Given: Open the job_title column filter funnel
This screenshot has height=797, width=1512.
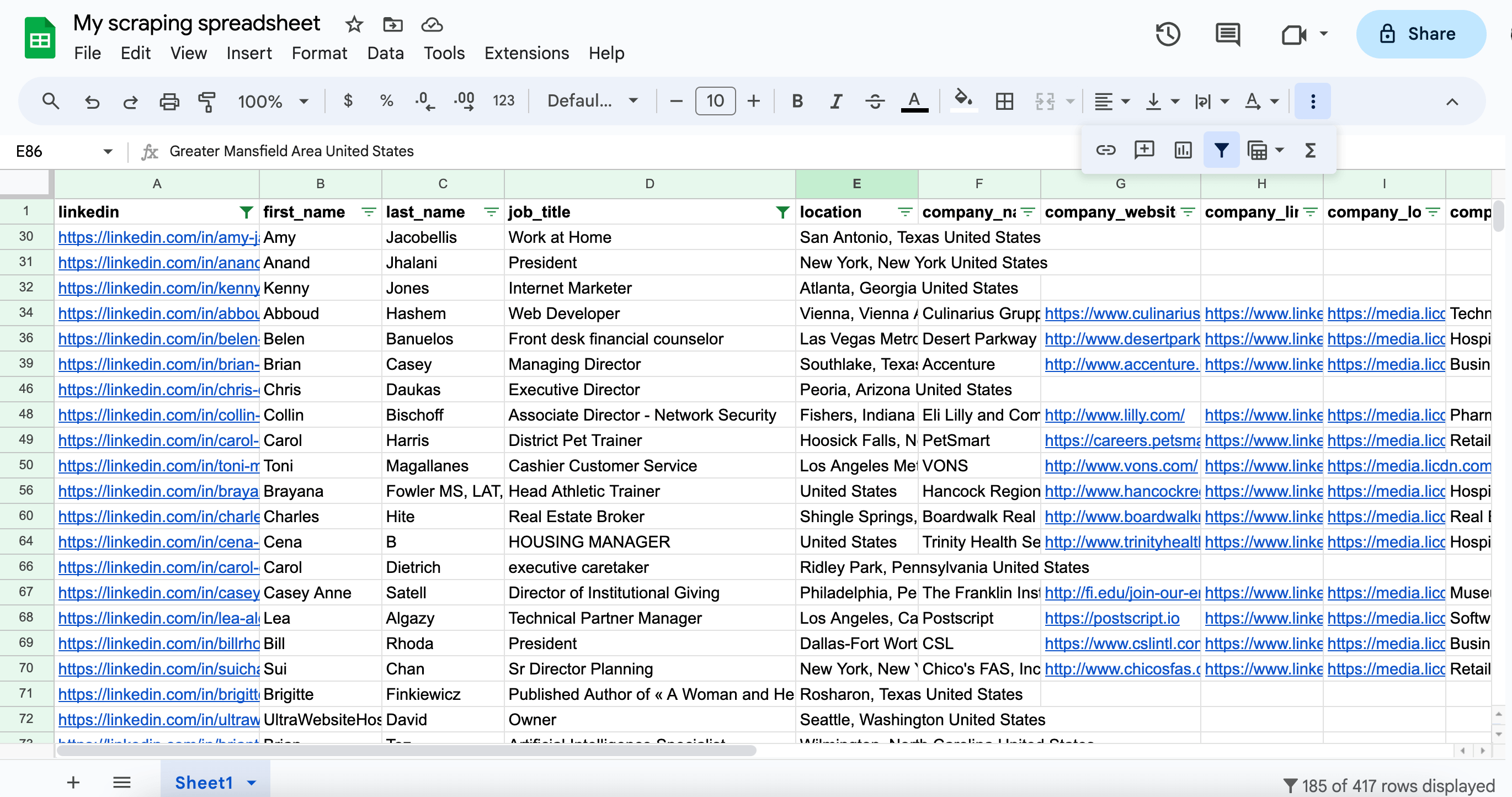Looking at the screenshot, I should (782, 212).
